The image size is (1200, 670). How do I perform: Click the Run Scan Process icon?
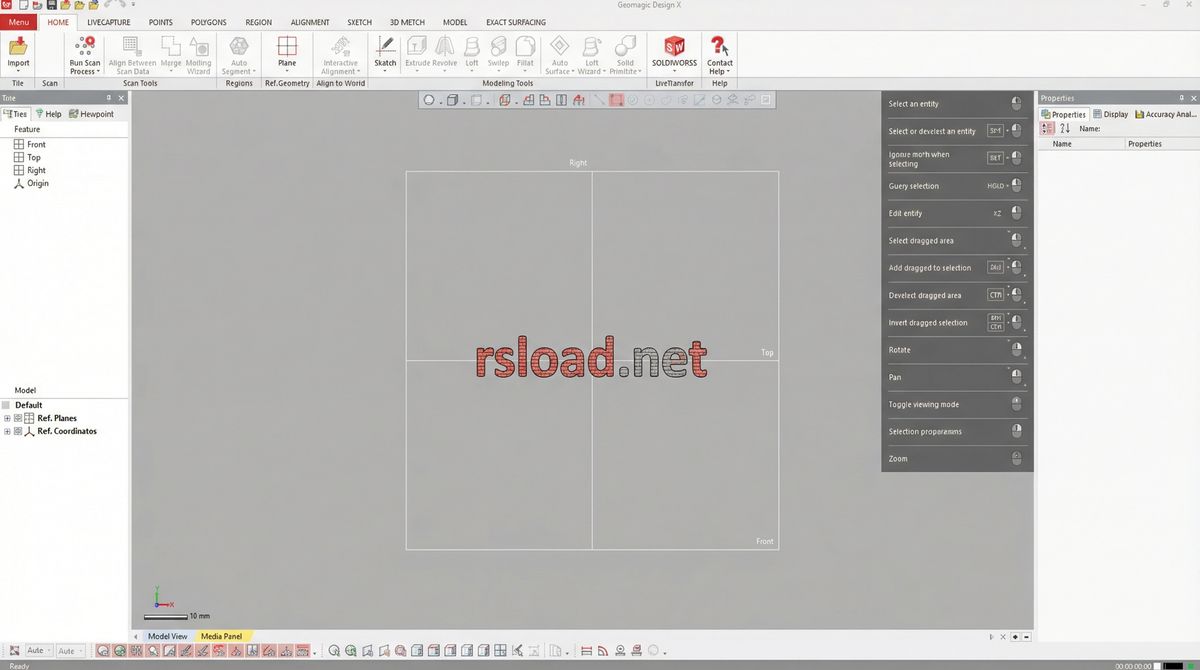click(x=84, y=48)
